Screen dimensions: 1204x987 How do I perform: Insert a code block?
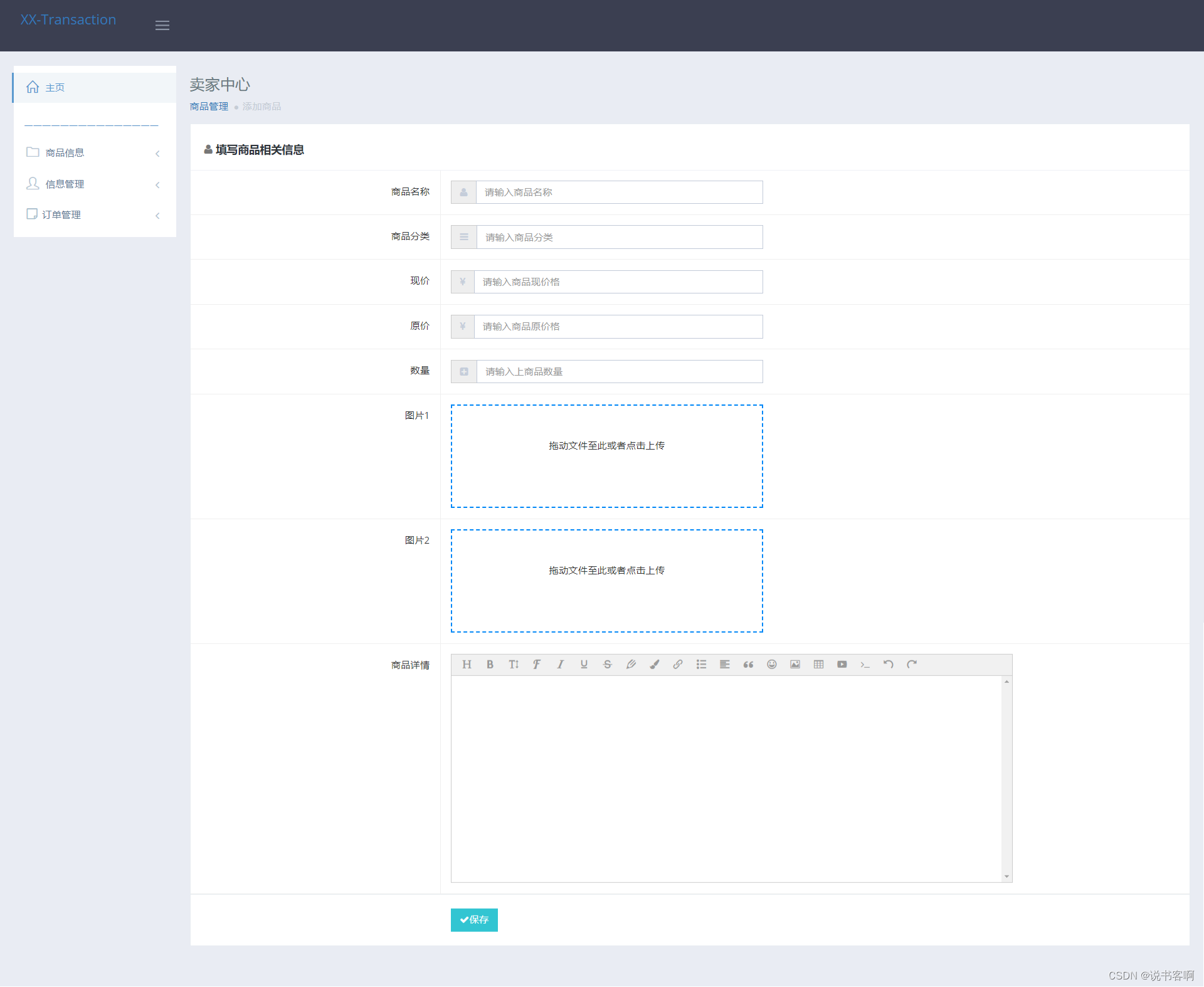point(865,665)
